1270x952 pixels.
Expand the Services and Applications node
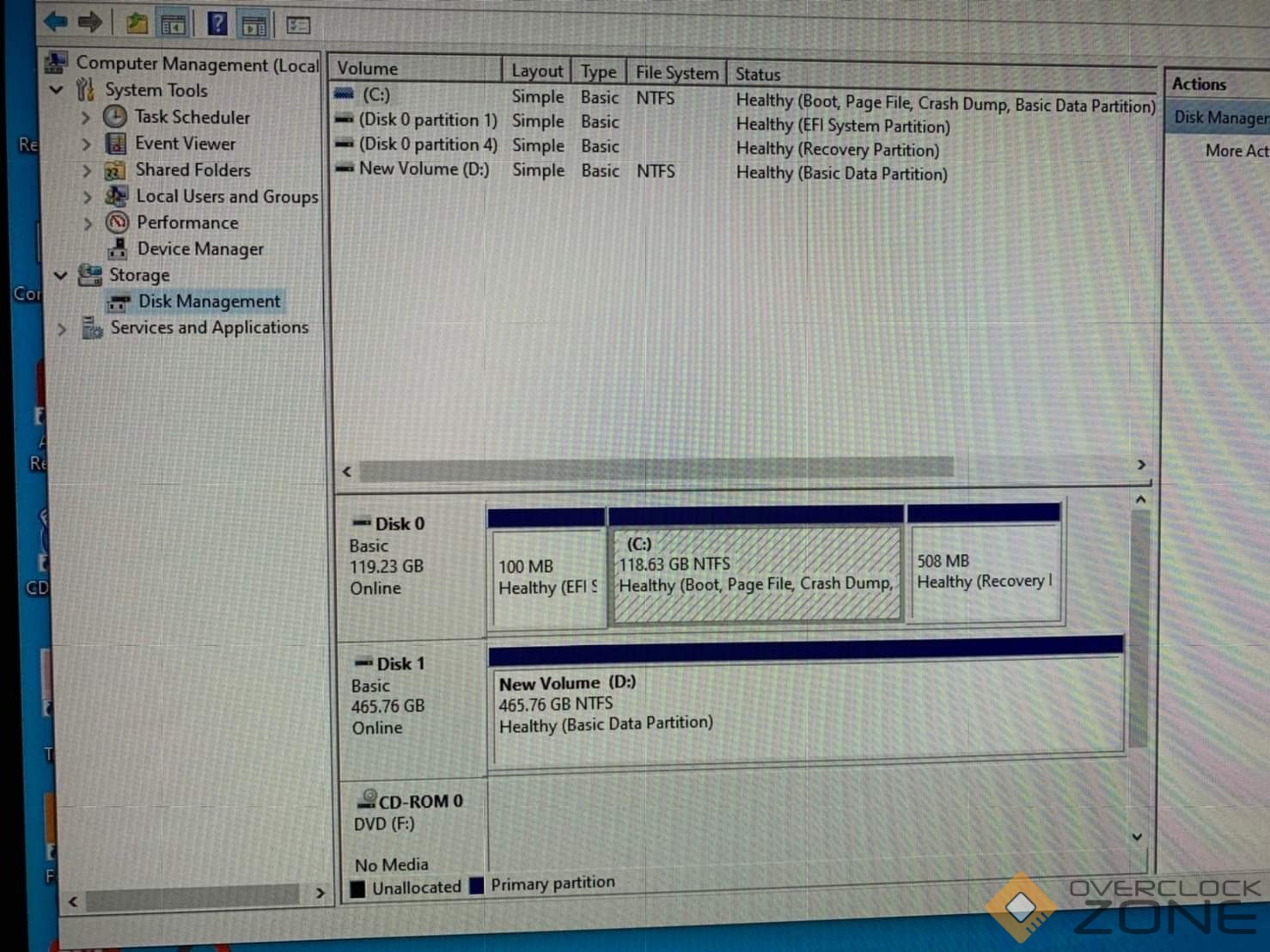point(62,328)
